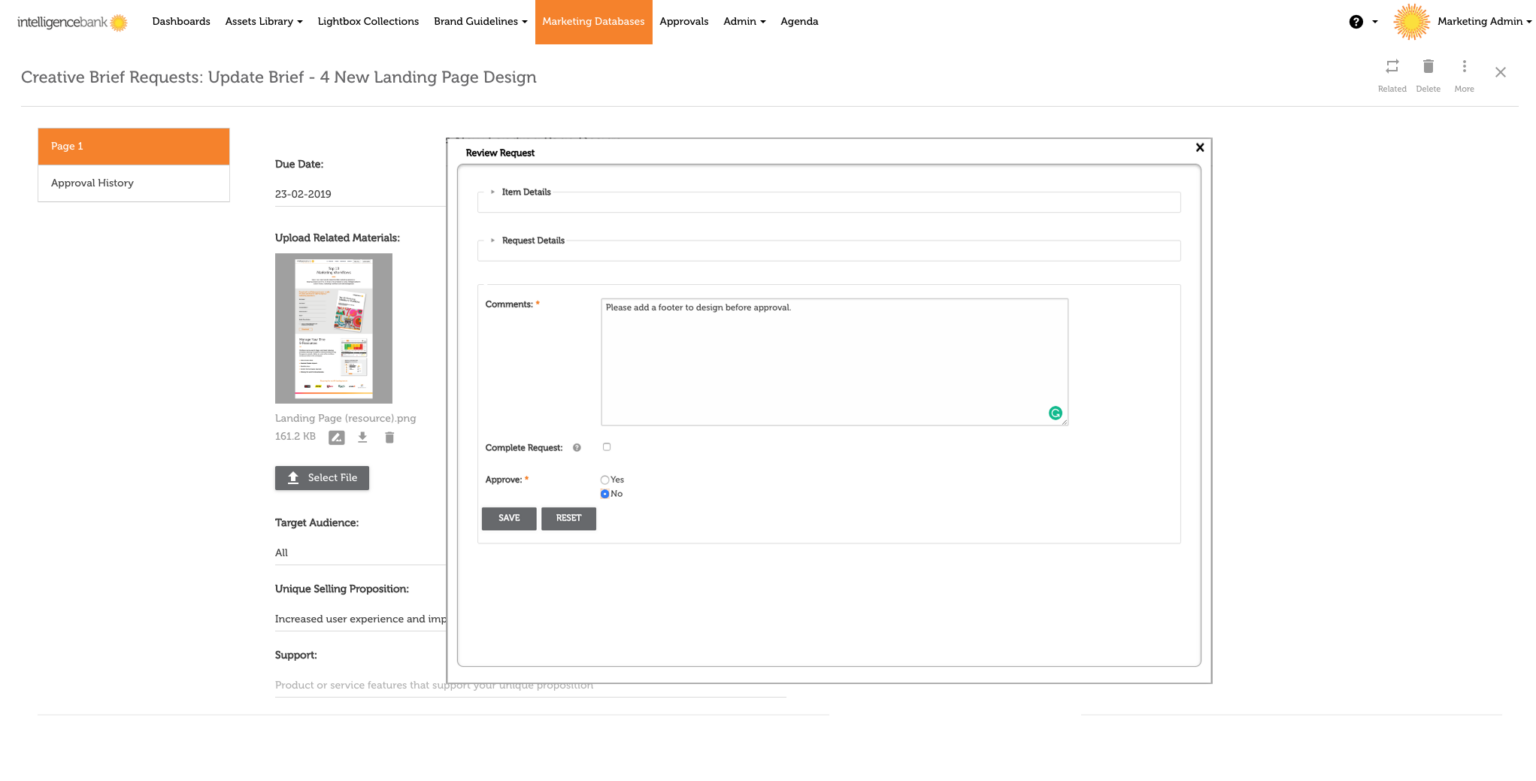This screenshot has height=781, width=1536.
Task: Go to Lightbox Collections menu
Action: coord(368,22)
